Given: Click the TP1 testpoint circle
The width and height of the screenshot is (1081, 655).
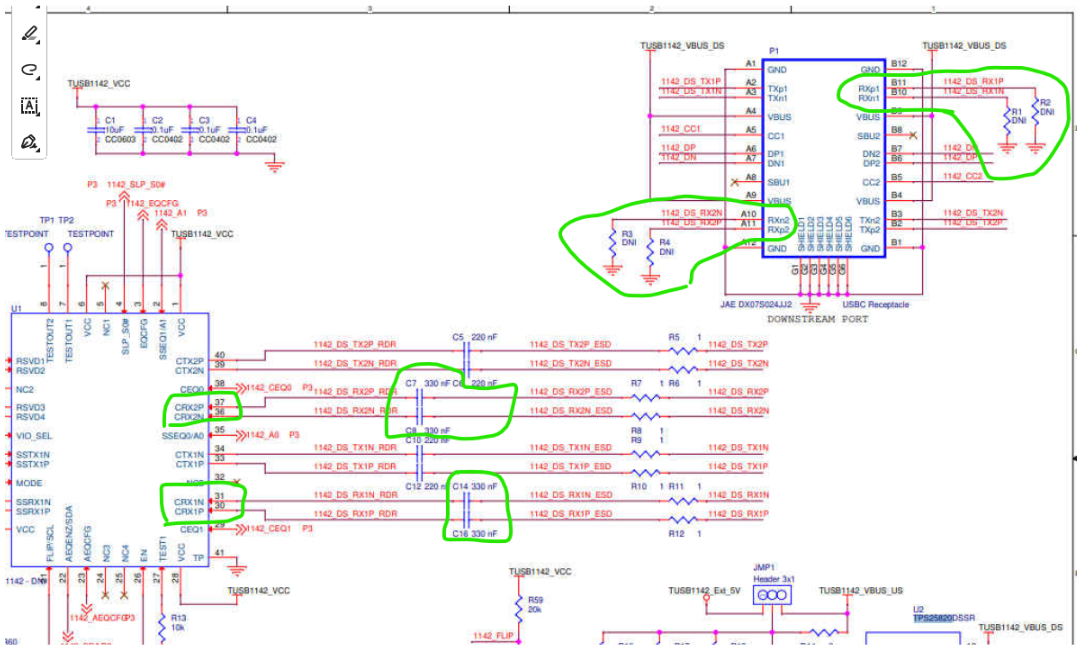Looking at the screenshot, I should [49, 248].
